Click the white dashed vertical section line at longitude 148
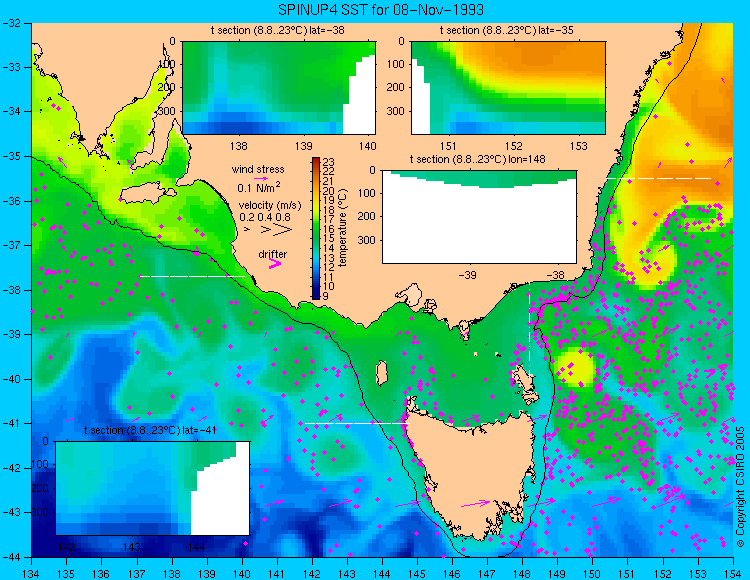This screenshot has width=750, height=580. (x=529, y=331)
